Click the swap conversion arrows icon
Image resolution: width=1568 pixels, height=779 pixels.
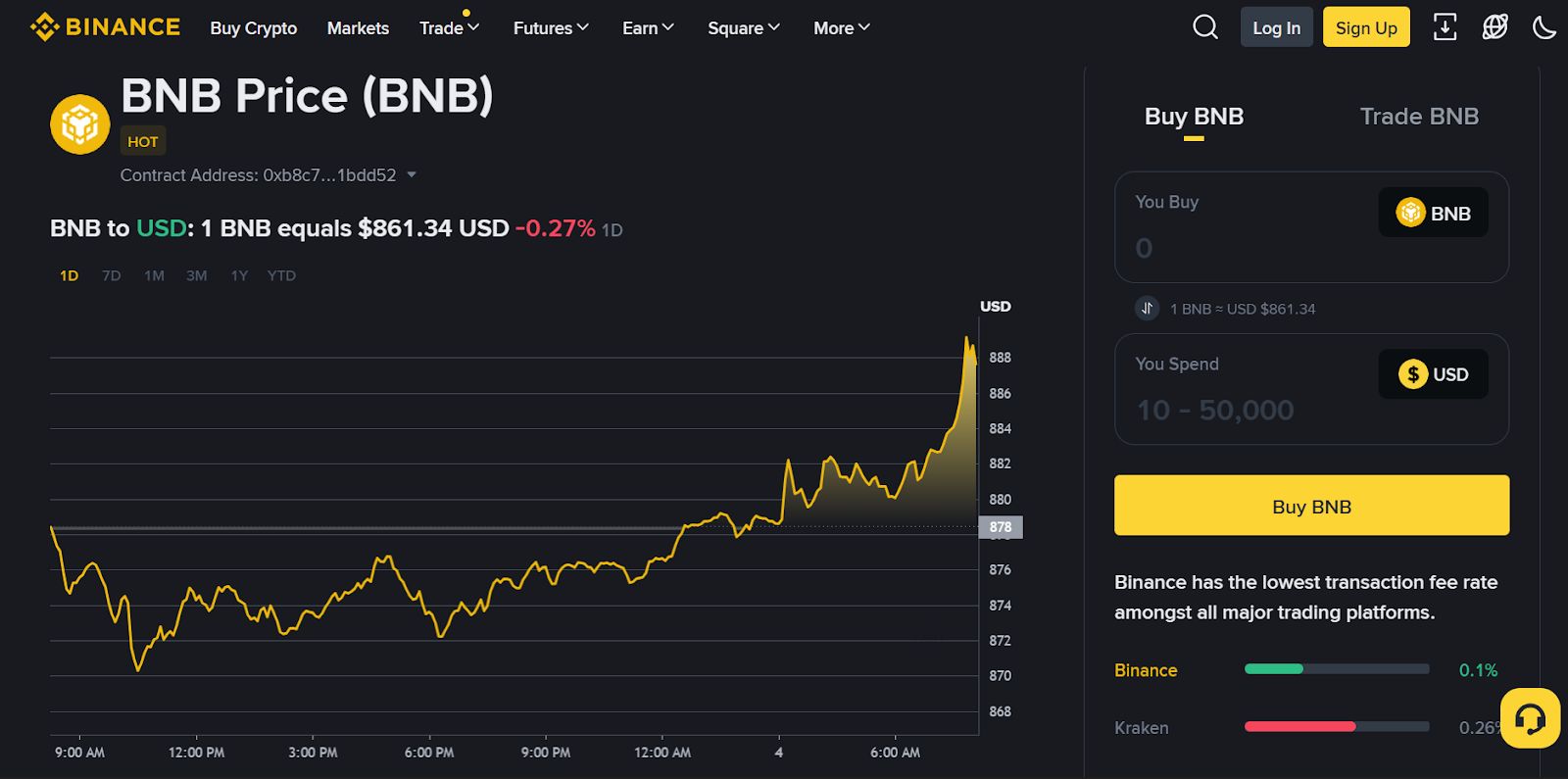[1147, 309]
